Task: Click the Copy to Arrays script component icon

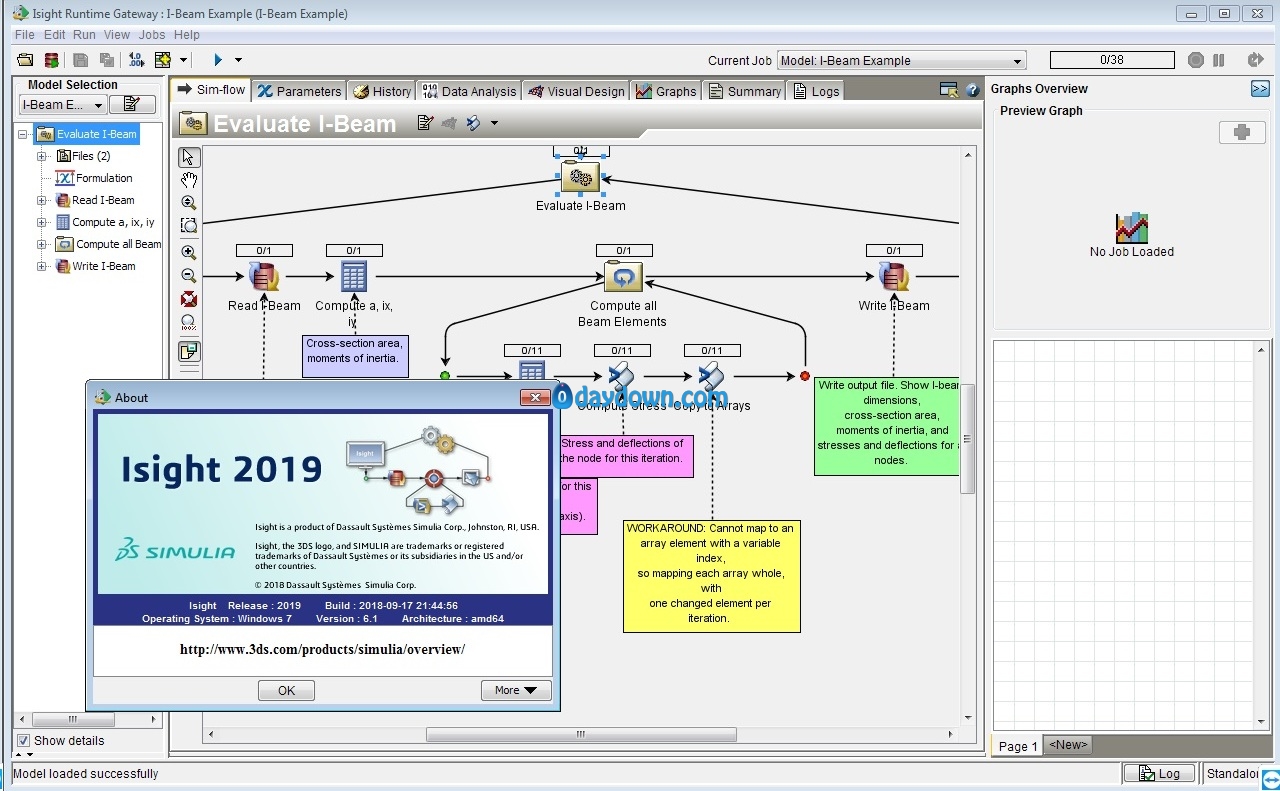Action: click(711, 377)
